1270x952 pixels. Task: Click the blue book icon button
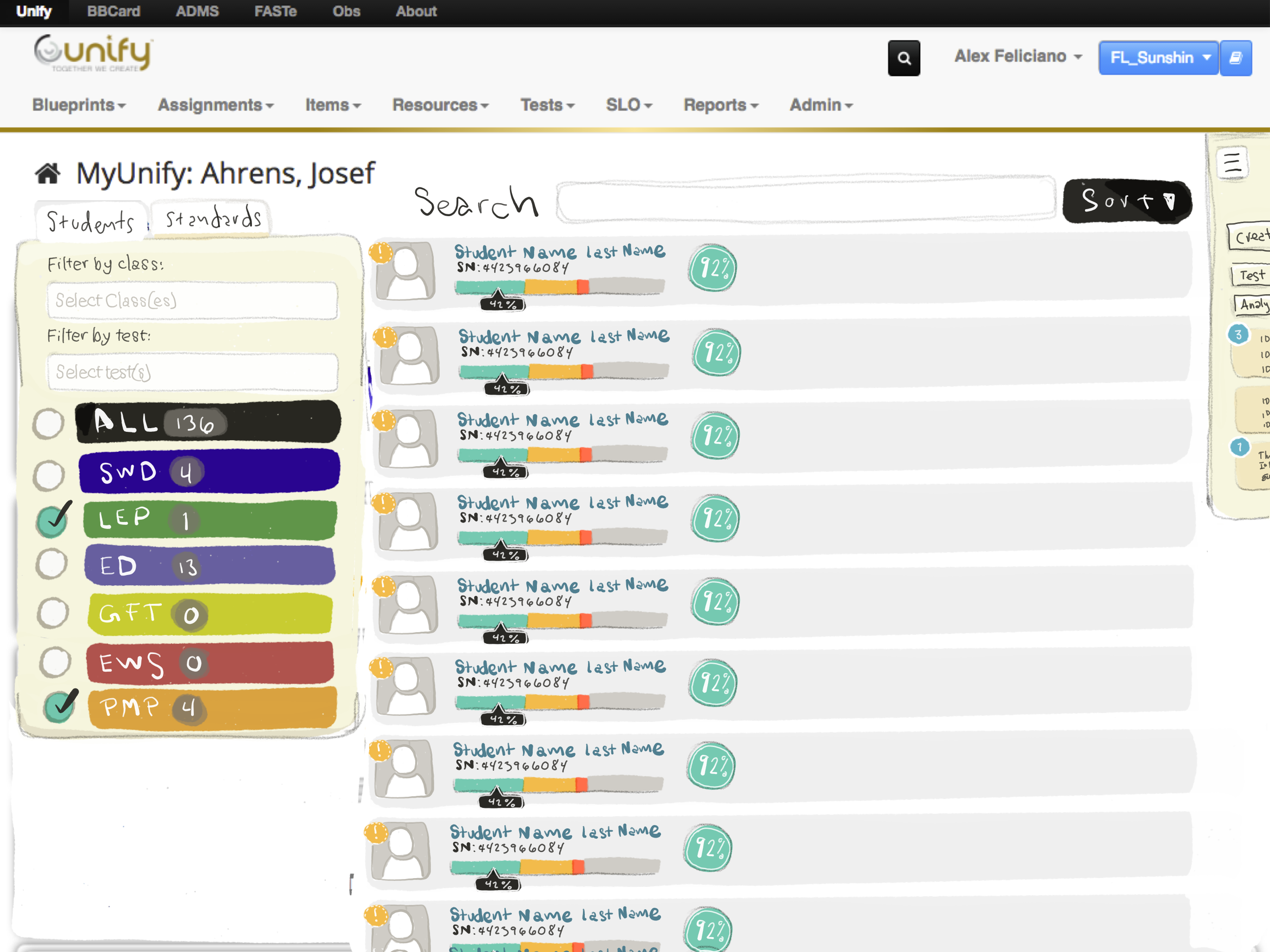[1236, 58]
